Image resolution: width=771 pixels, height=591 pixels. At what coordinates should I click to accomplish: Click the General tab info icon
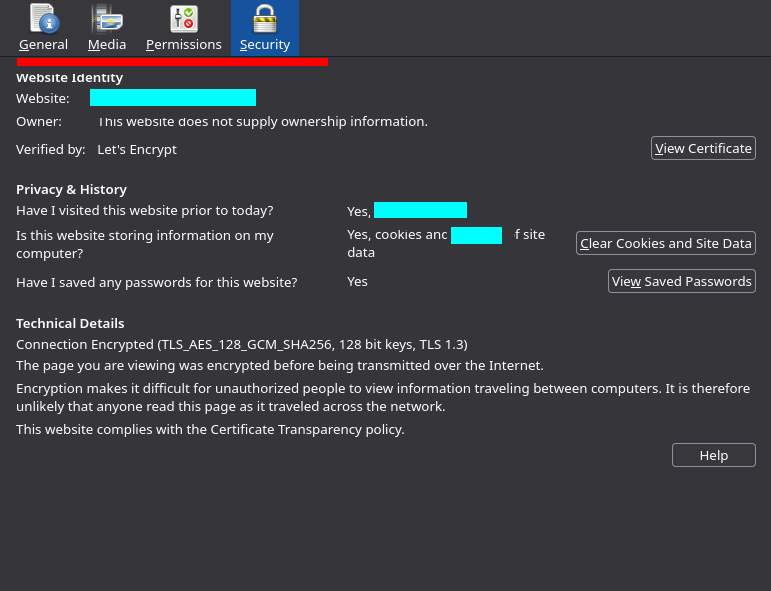click(x=43, y=18)
